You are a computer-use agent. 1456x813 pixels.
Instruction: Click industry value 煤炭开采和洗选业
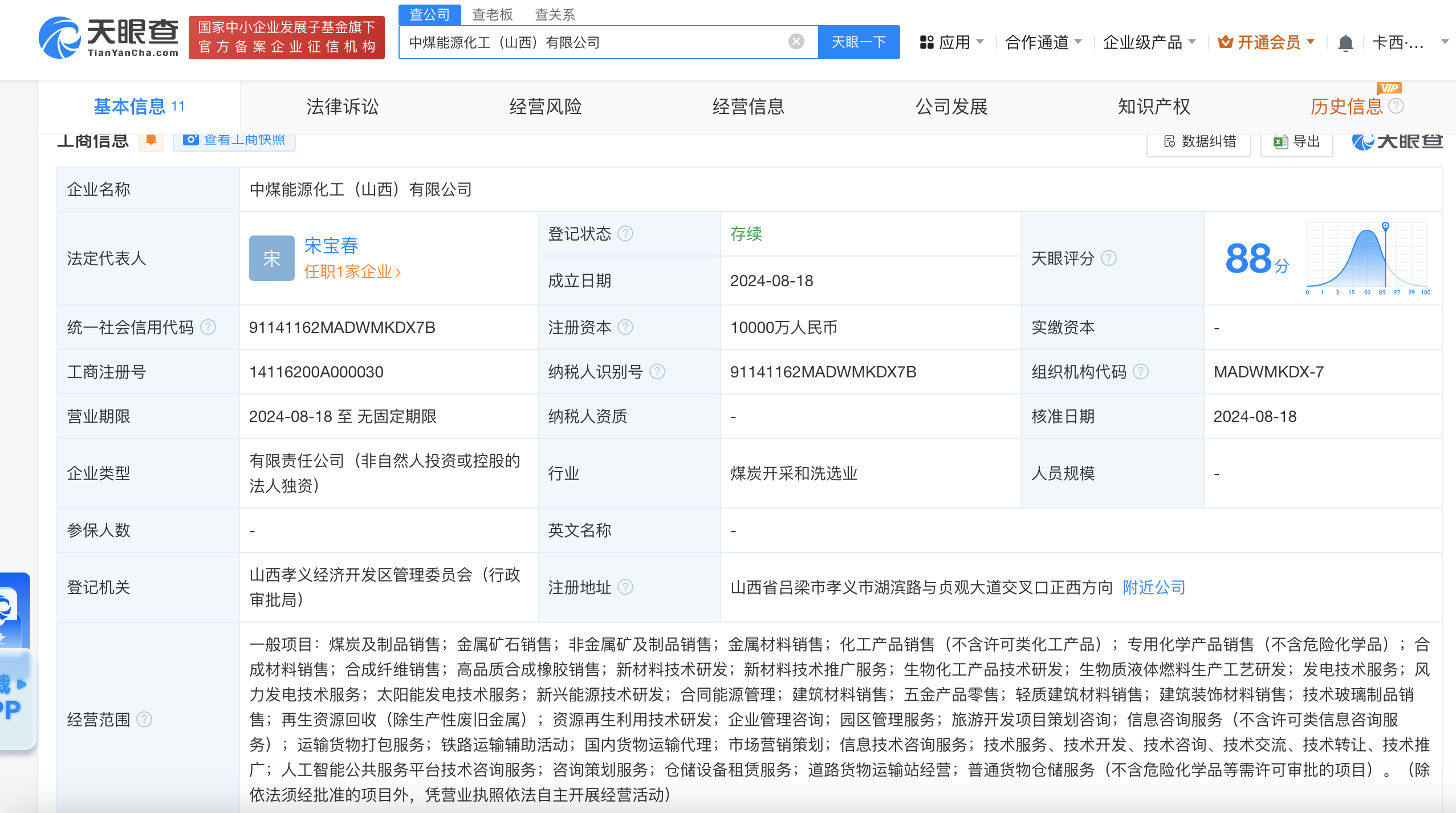(x=794, y=473)
